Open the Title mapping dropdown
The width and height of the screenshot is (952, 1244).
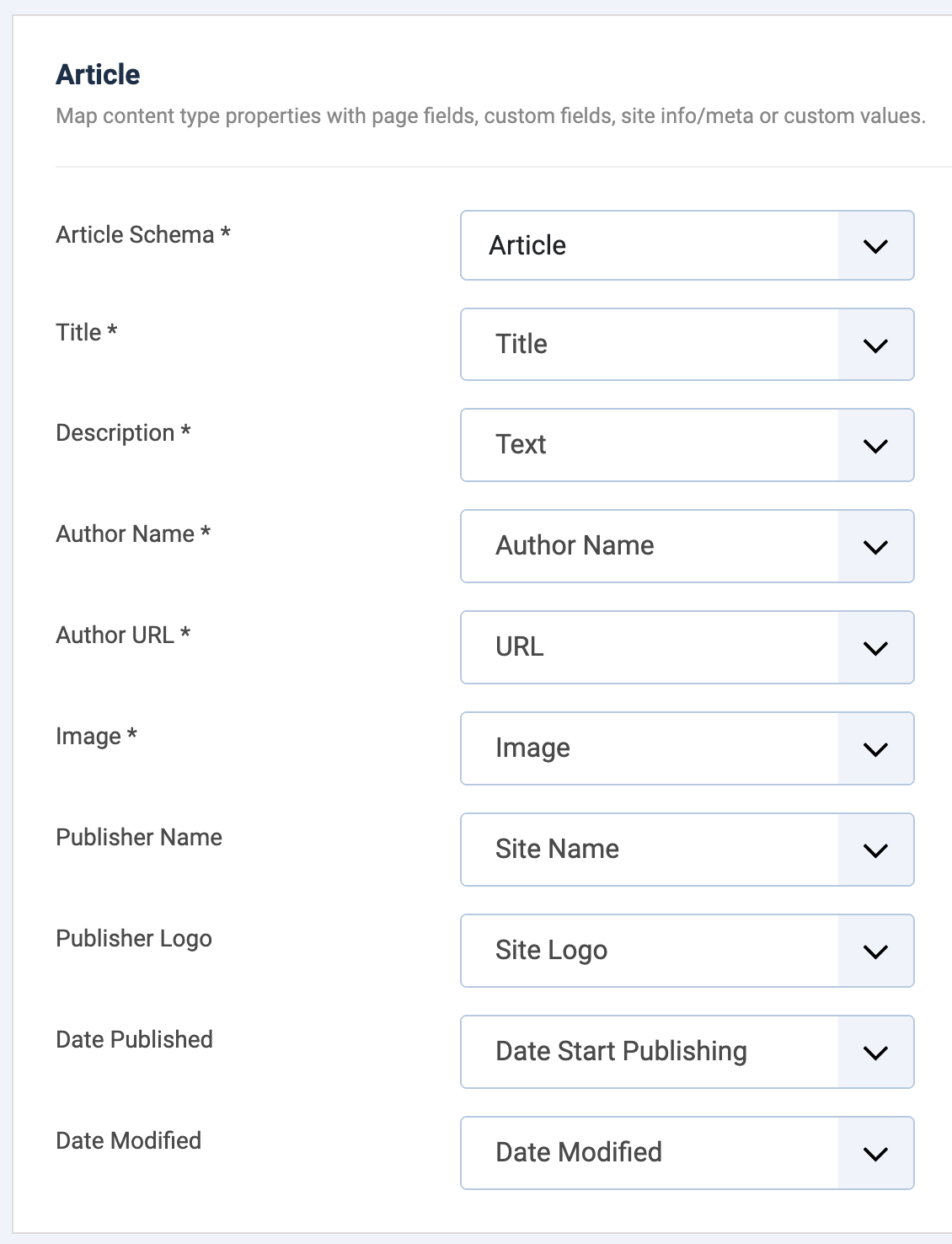point(687,344)
